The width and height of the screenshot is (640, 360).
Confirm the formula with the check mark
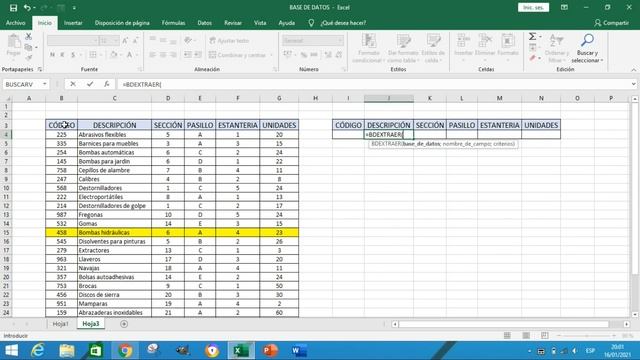90,84
